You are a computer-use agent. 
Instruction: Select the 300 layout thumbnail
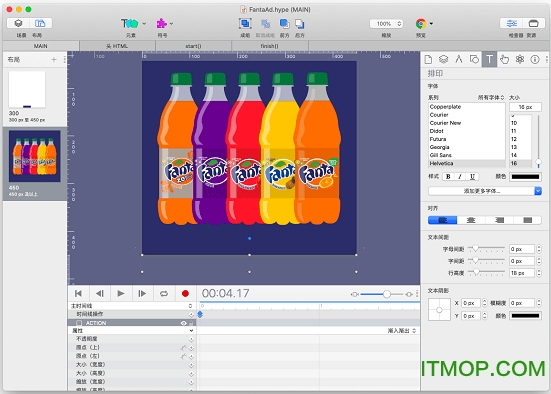(27, 89)
